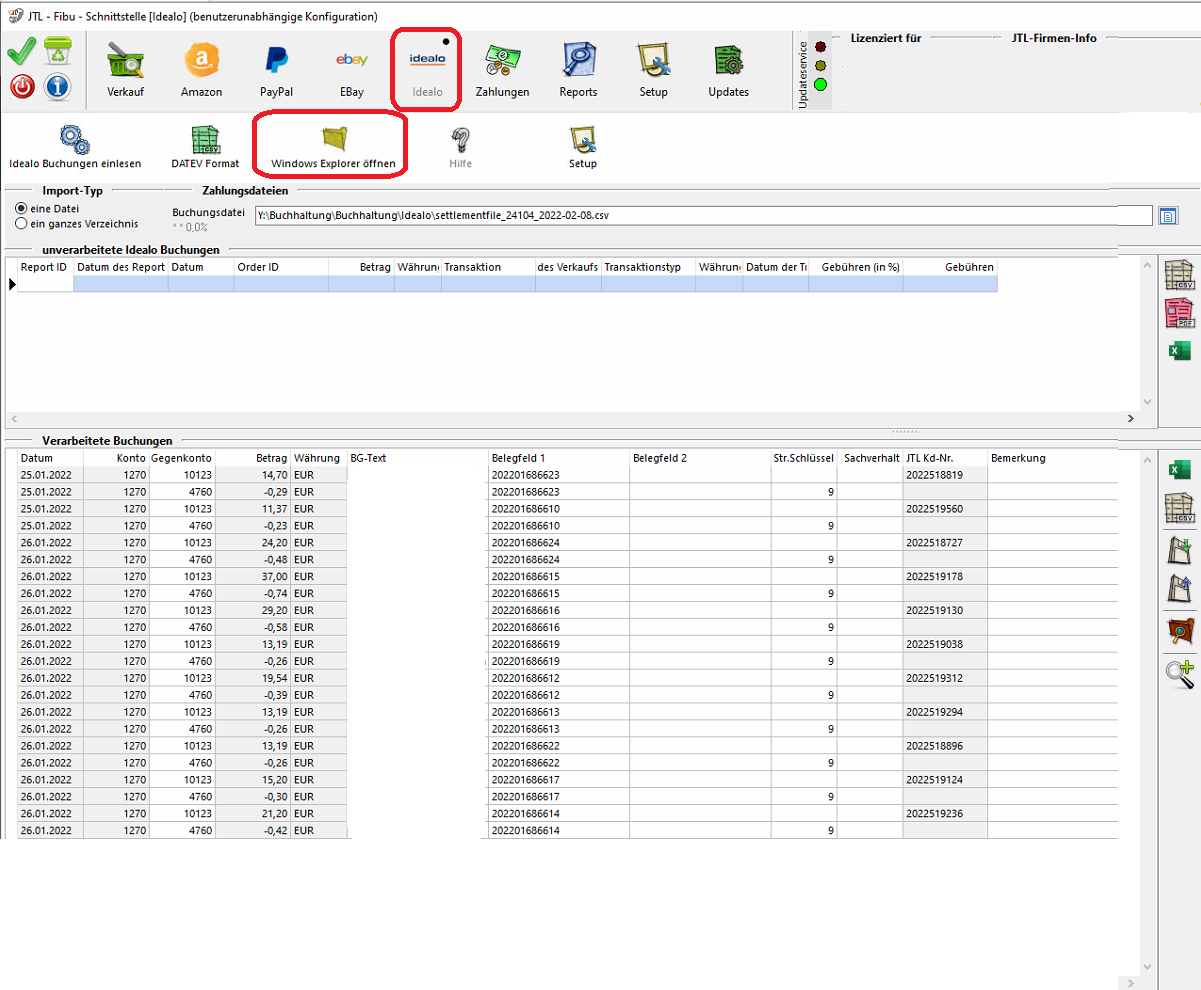This screenshot has width=1201, height=990.
Task: Open the Amazon interface module
Action: (x=201, y=70)
